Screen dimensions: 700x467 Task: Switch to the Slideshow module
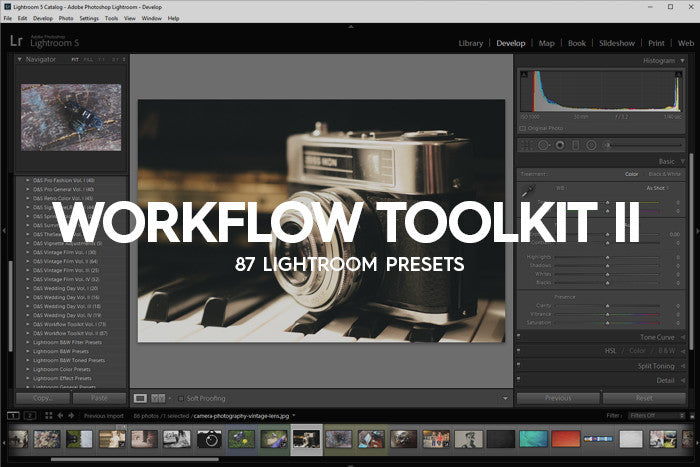pyautogui.click(x=617, y=43)
